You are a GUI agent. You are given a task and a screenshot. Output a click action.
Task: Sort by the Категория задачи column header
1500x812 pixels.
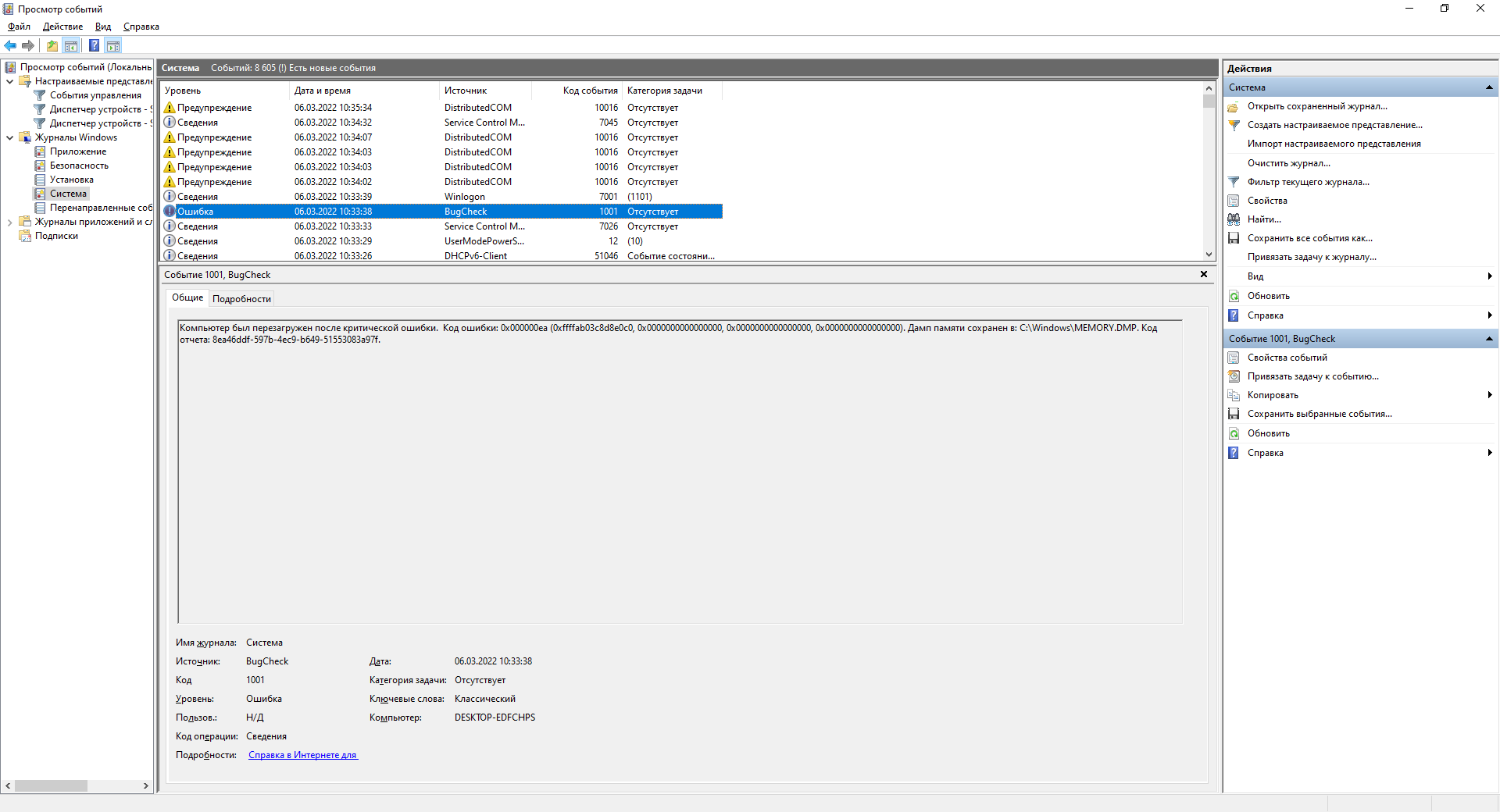(672, 91)
